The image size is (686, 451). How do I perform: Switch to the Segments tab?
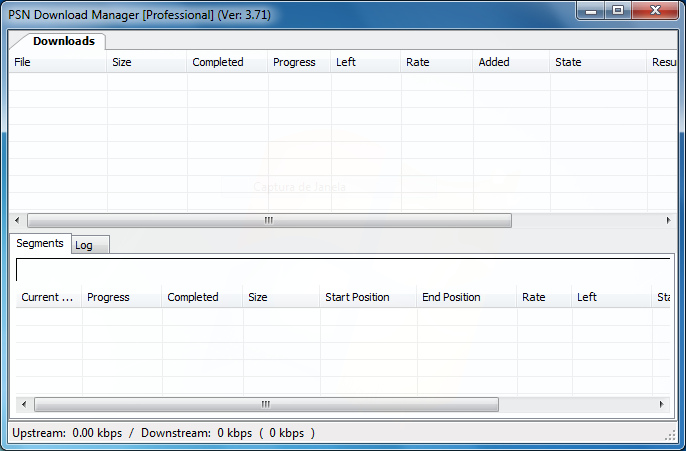(40, 243)
